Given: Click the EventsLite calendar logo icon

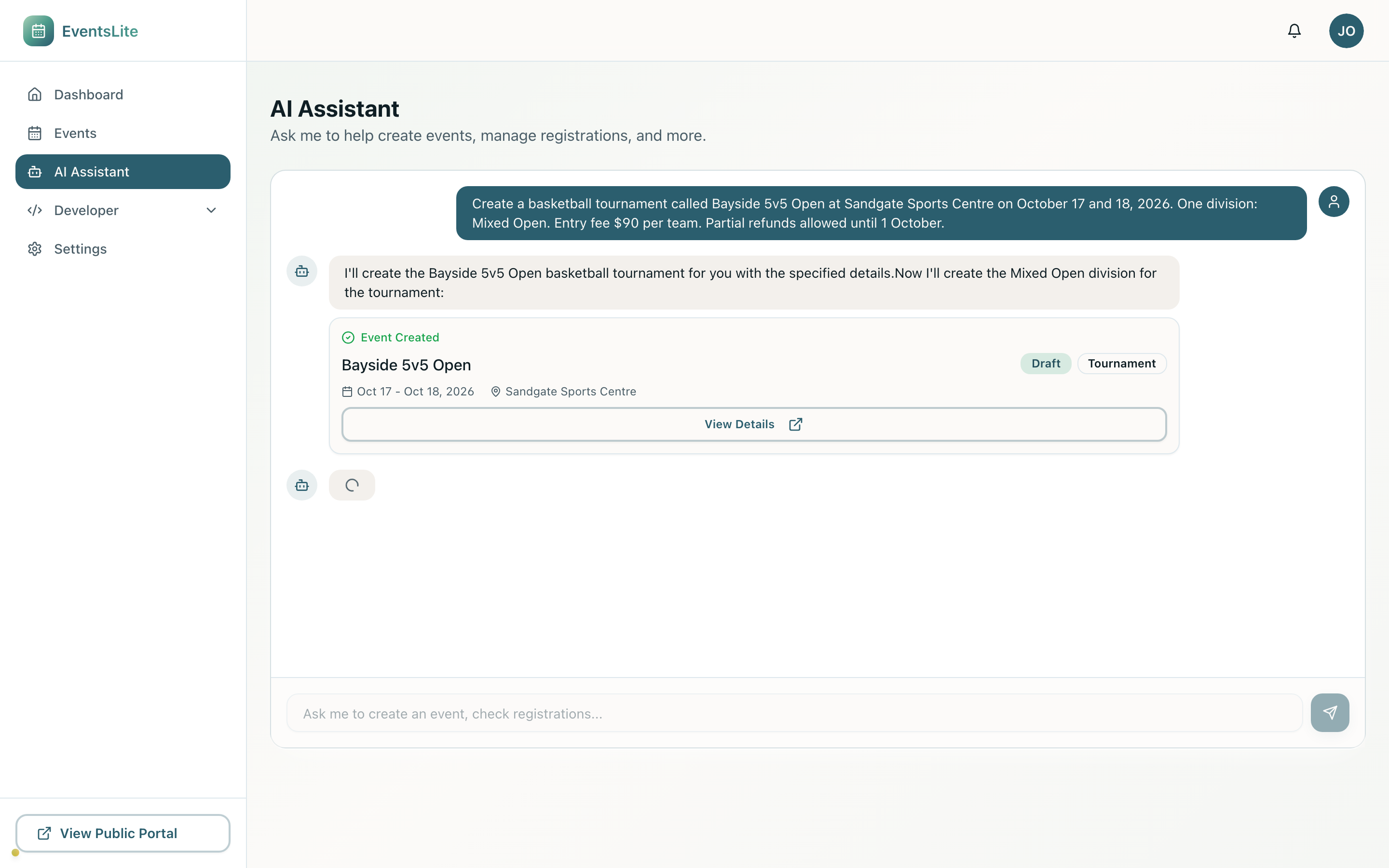Looking at the screenshot, I should [39, 31].
